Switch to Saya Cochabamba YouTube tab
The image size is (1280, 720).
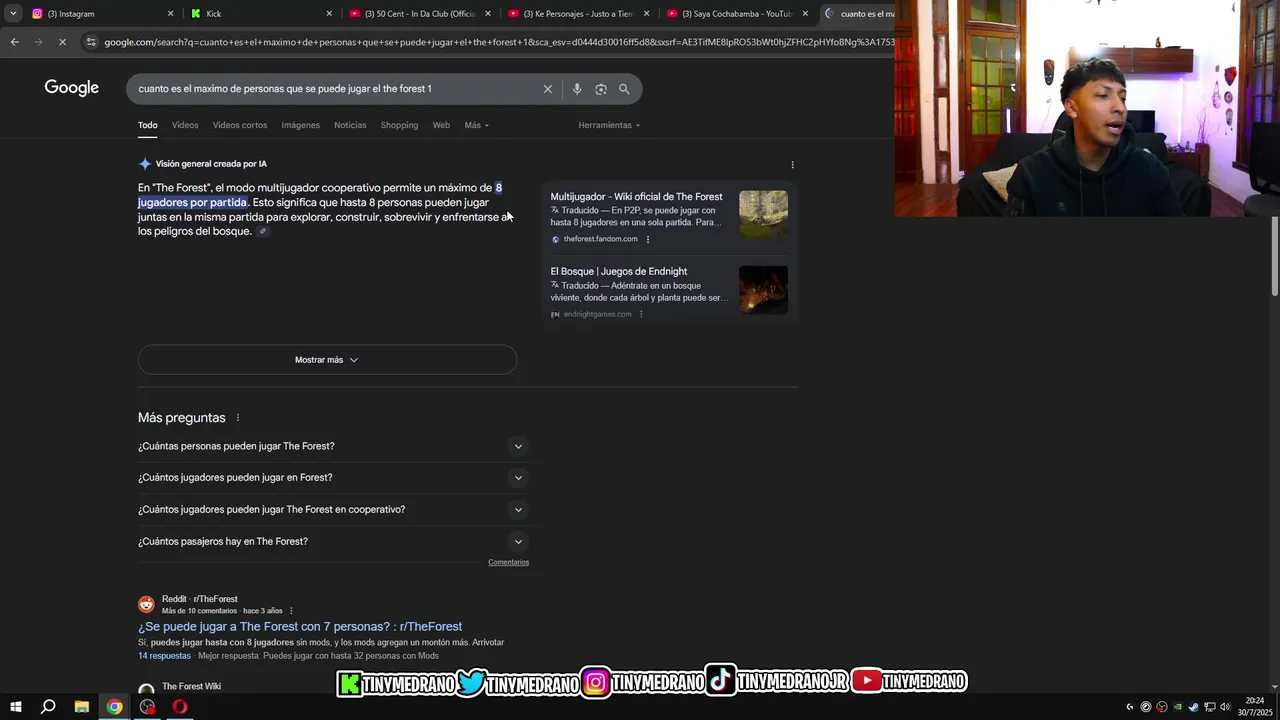click(737, 14)
